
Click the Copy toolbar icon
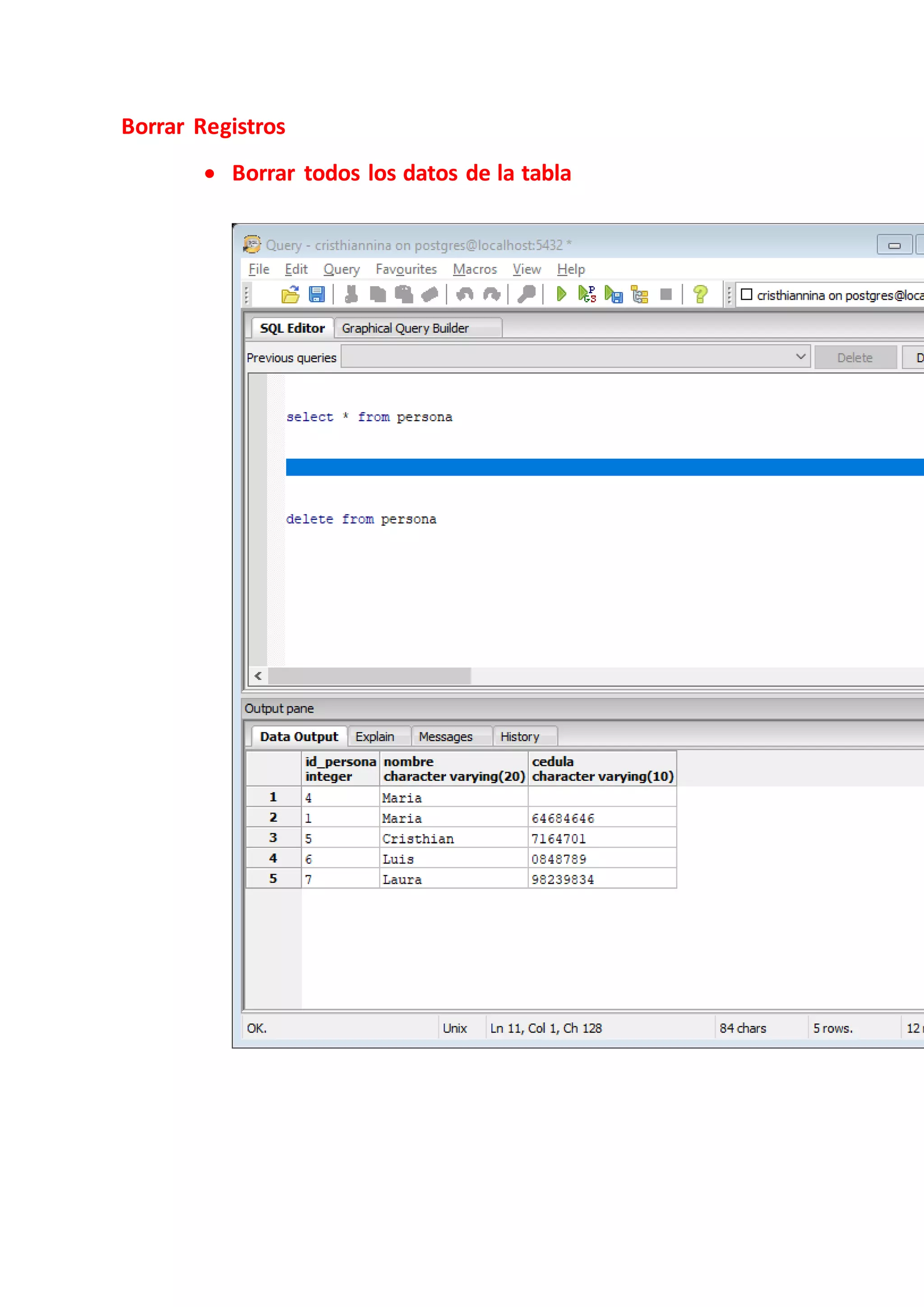(378, 294)
